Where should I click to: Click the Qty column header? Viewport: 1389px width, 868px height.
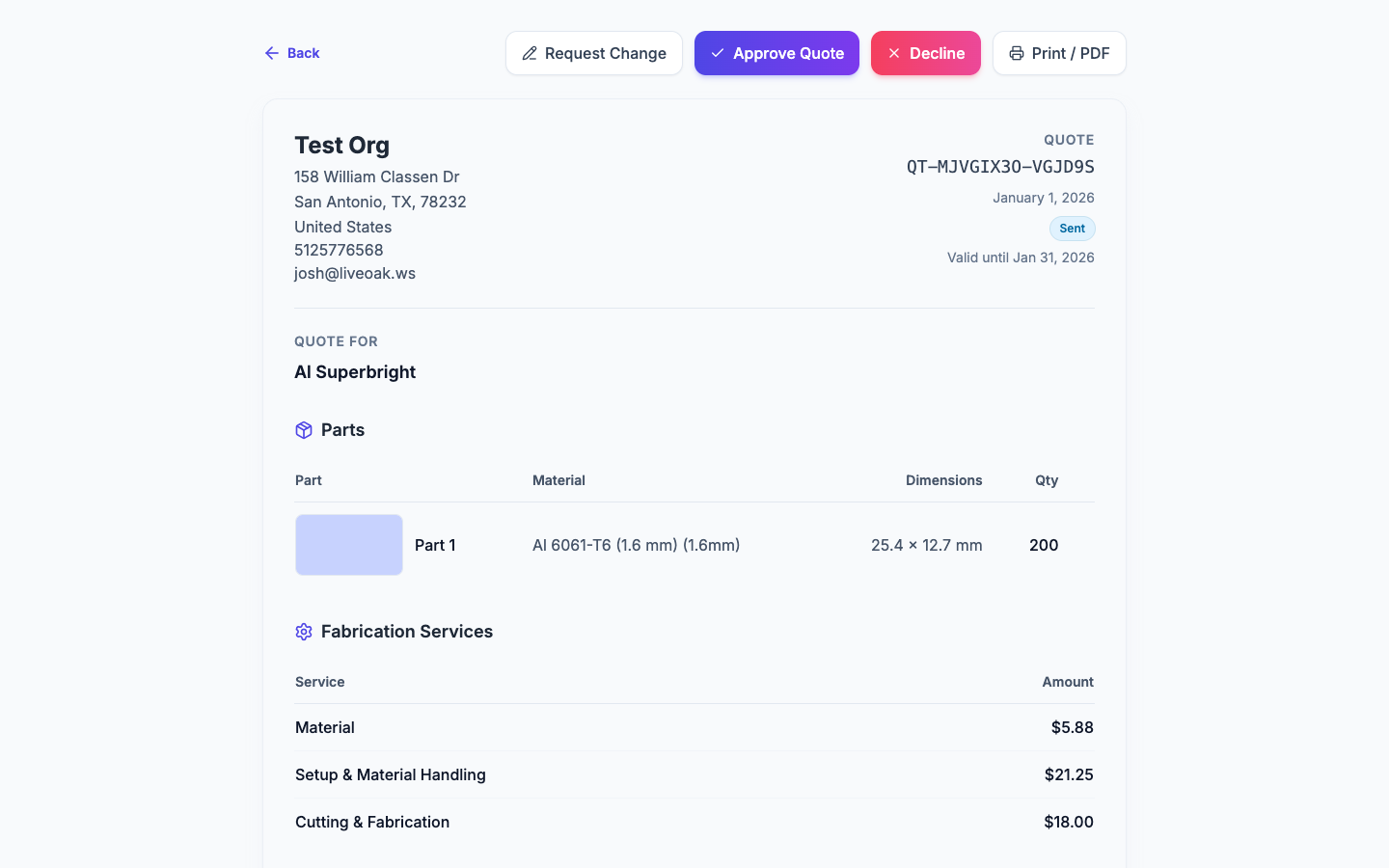[1047, 480]
